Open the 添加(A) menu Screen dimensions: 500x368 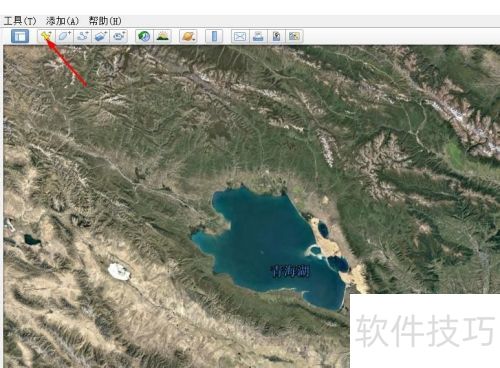pos(62,21)
